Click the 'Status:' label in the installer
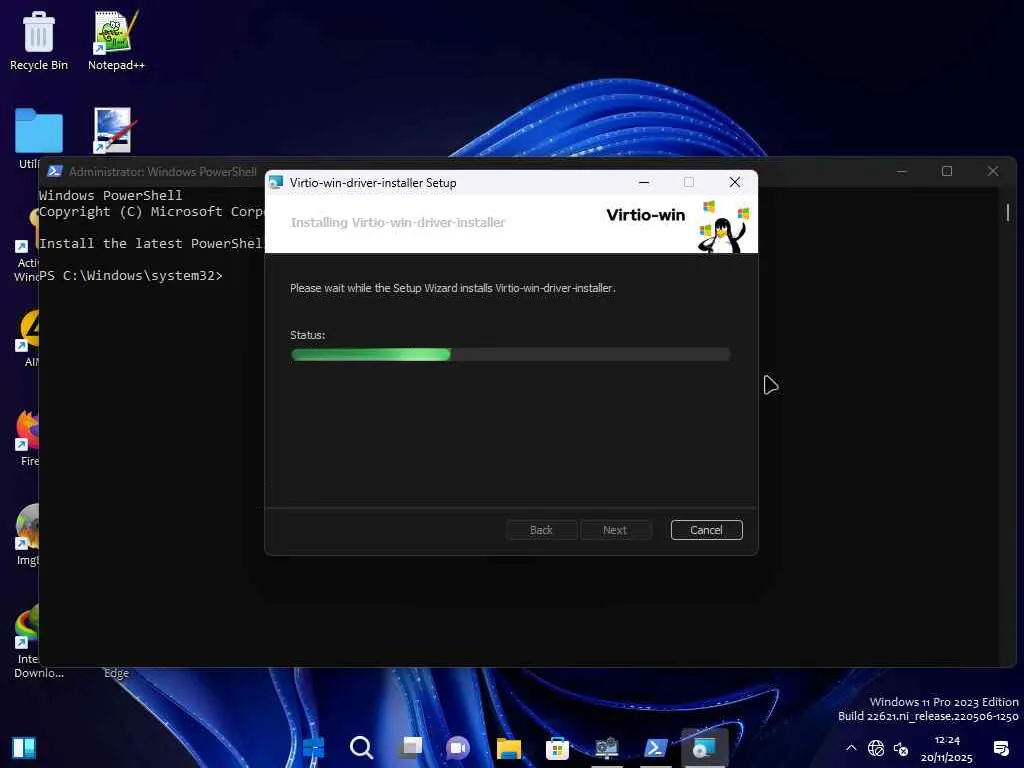The height and width of the screenshot is (768, 1024). tap(308, 335)
